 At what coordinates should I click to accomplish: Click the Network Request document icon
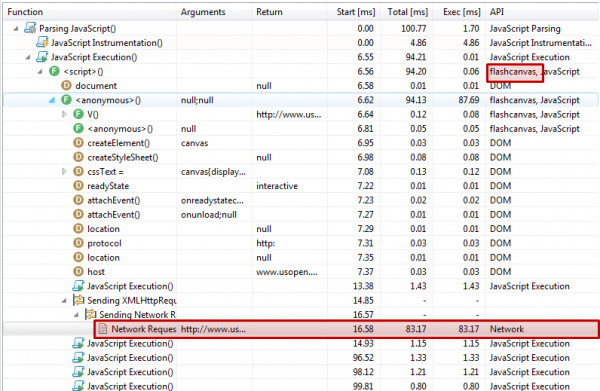pyautogui.click(x=103, y=329)
